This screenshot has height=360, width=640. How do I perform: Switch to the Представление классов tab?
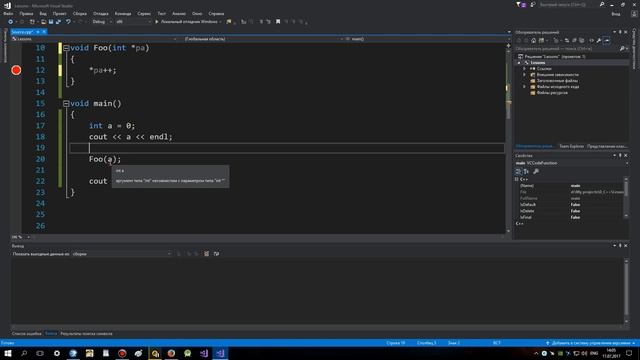pos(607,146)
